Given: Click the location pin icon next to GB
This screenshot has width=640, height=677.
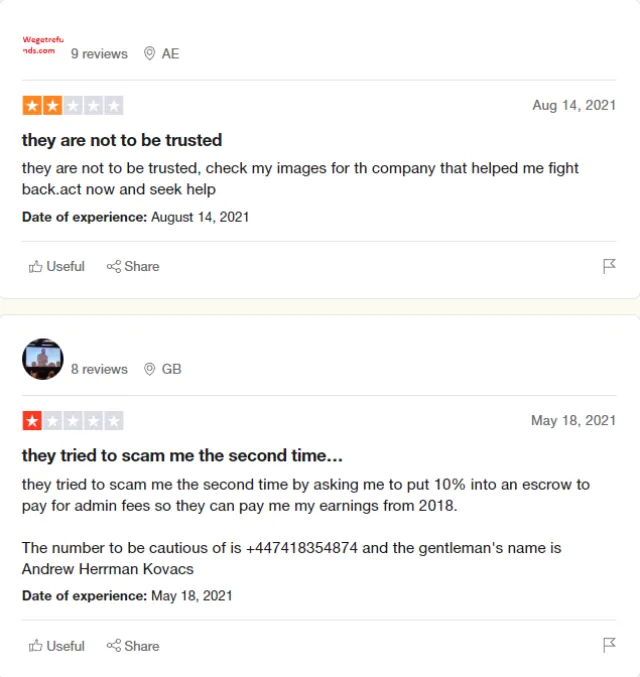Looking at the screenshot, I should click(149, 369).
